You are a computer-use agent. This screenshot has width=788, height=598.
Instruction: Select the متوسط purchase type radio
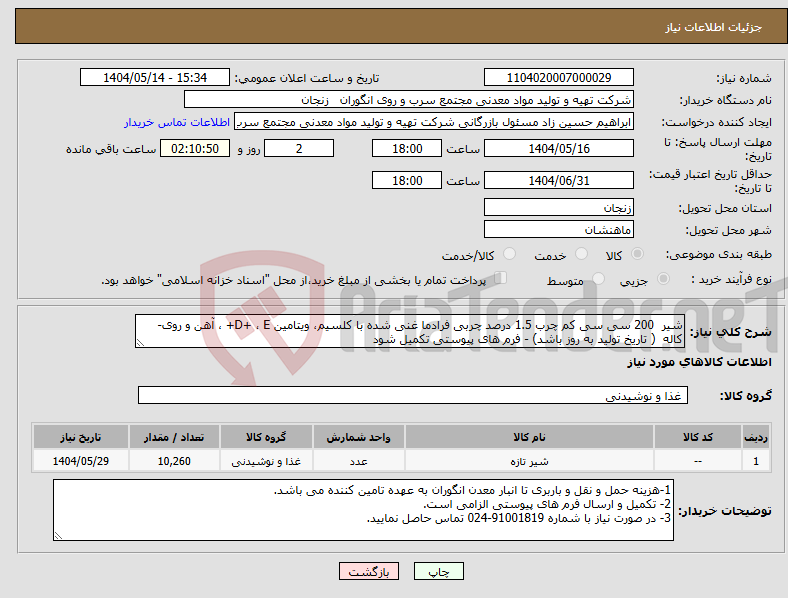(598, 278)
